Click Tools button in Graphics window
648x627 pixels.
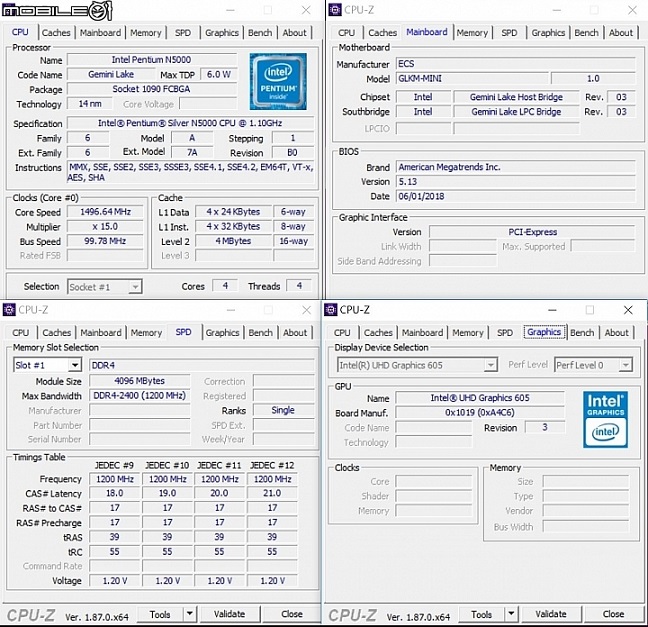(481, 614)
